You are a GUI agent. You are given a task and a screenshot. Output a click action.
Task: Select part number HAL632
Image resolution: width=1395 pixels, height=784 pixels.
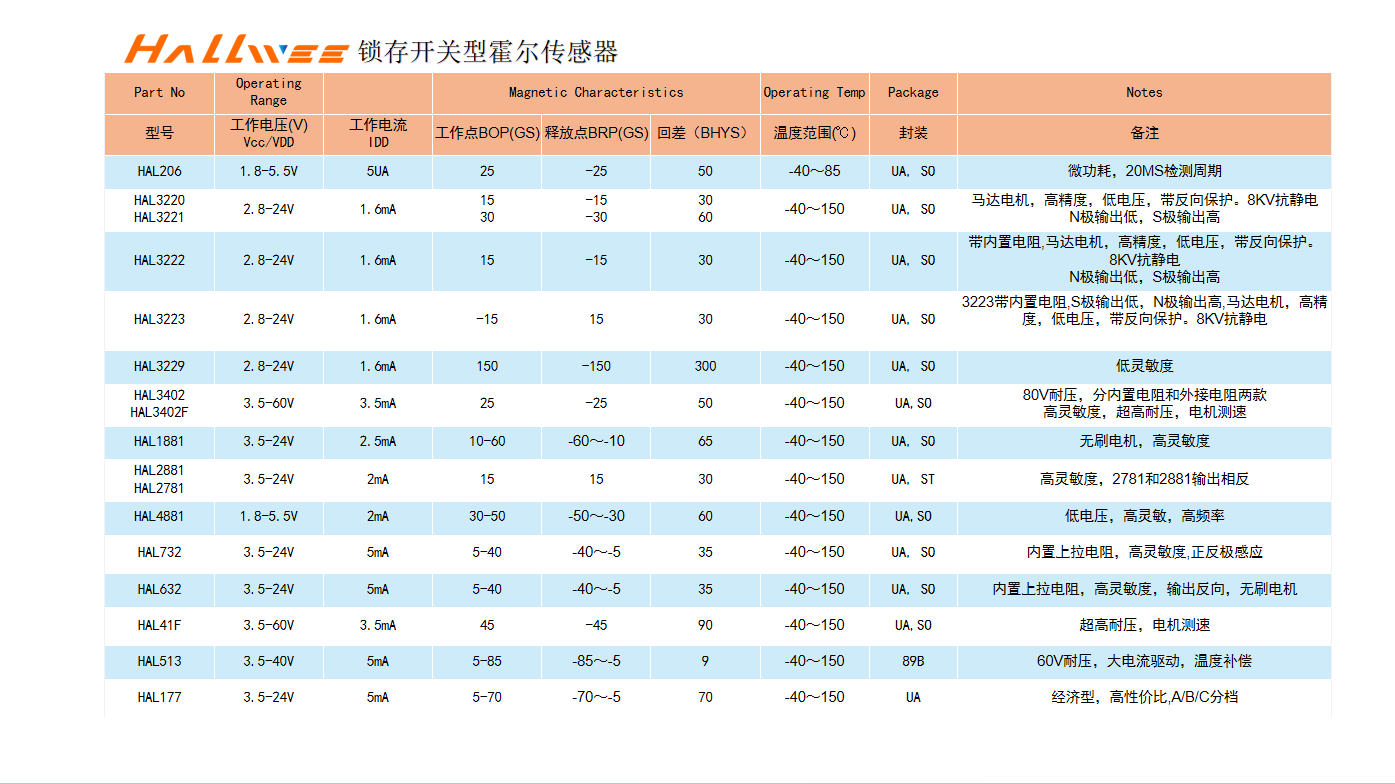point(160,589)
